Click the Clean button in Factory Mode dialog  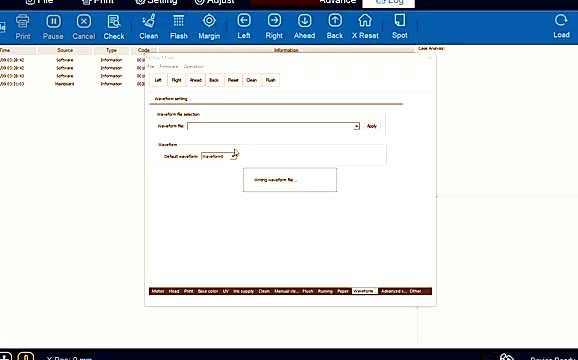pyautogui.click(x=251, y=80)
